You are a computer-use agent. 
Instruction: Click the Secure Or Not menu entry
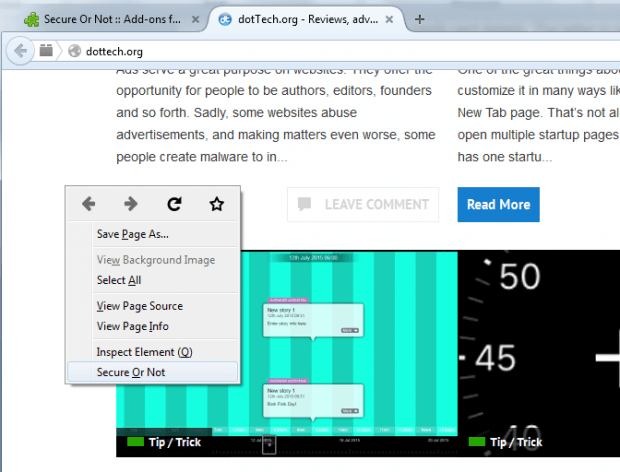[153, 372]
